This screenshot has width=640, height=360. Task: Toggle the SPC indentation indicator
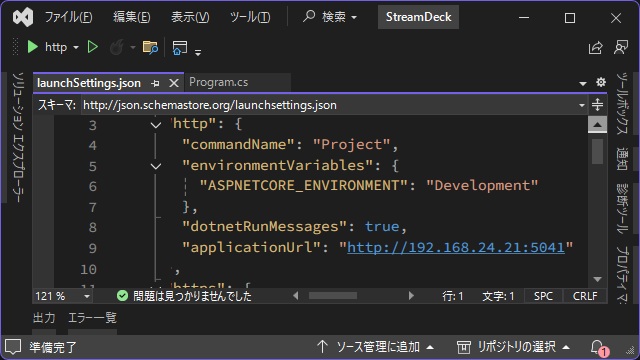(543, 296)
